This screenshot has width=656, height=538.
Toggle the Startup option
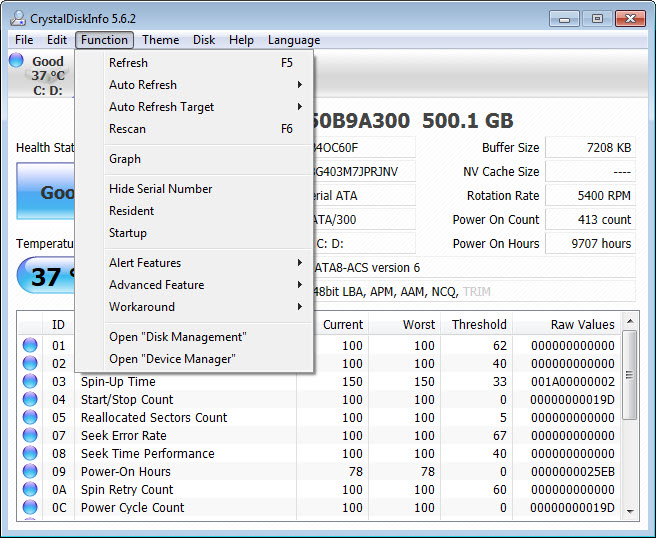[194, 233]
